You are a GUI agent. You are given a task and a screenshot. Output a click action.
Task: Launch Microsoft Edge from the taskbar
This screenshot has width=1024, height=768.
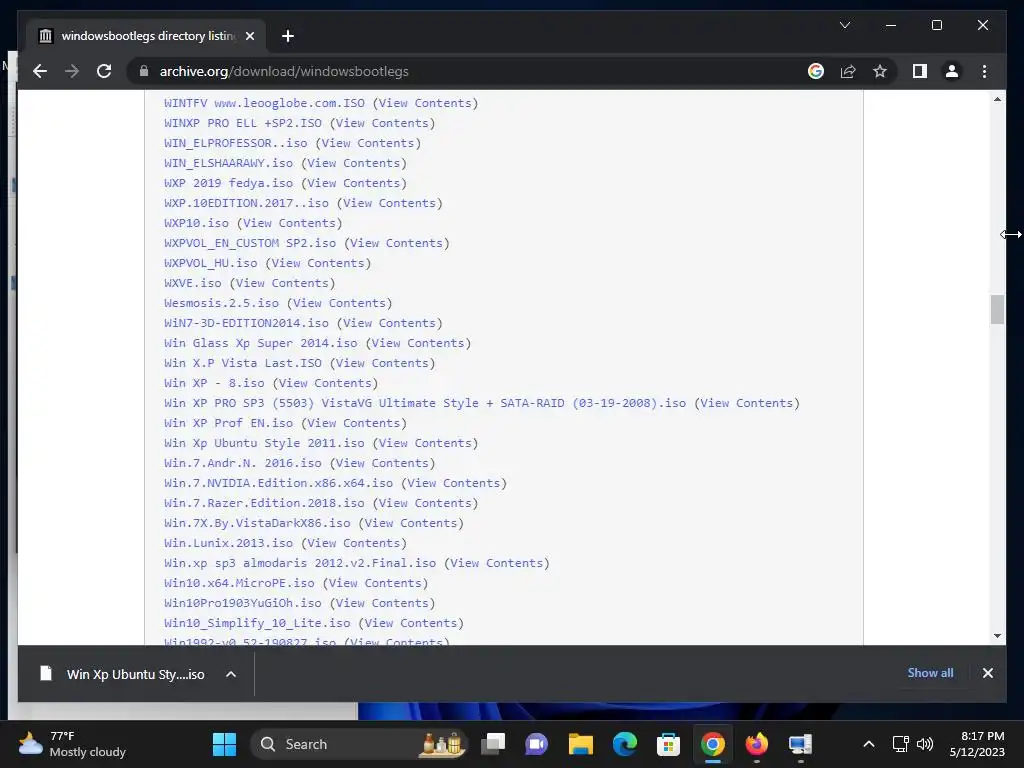(x=624, y=744)
